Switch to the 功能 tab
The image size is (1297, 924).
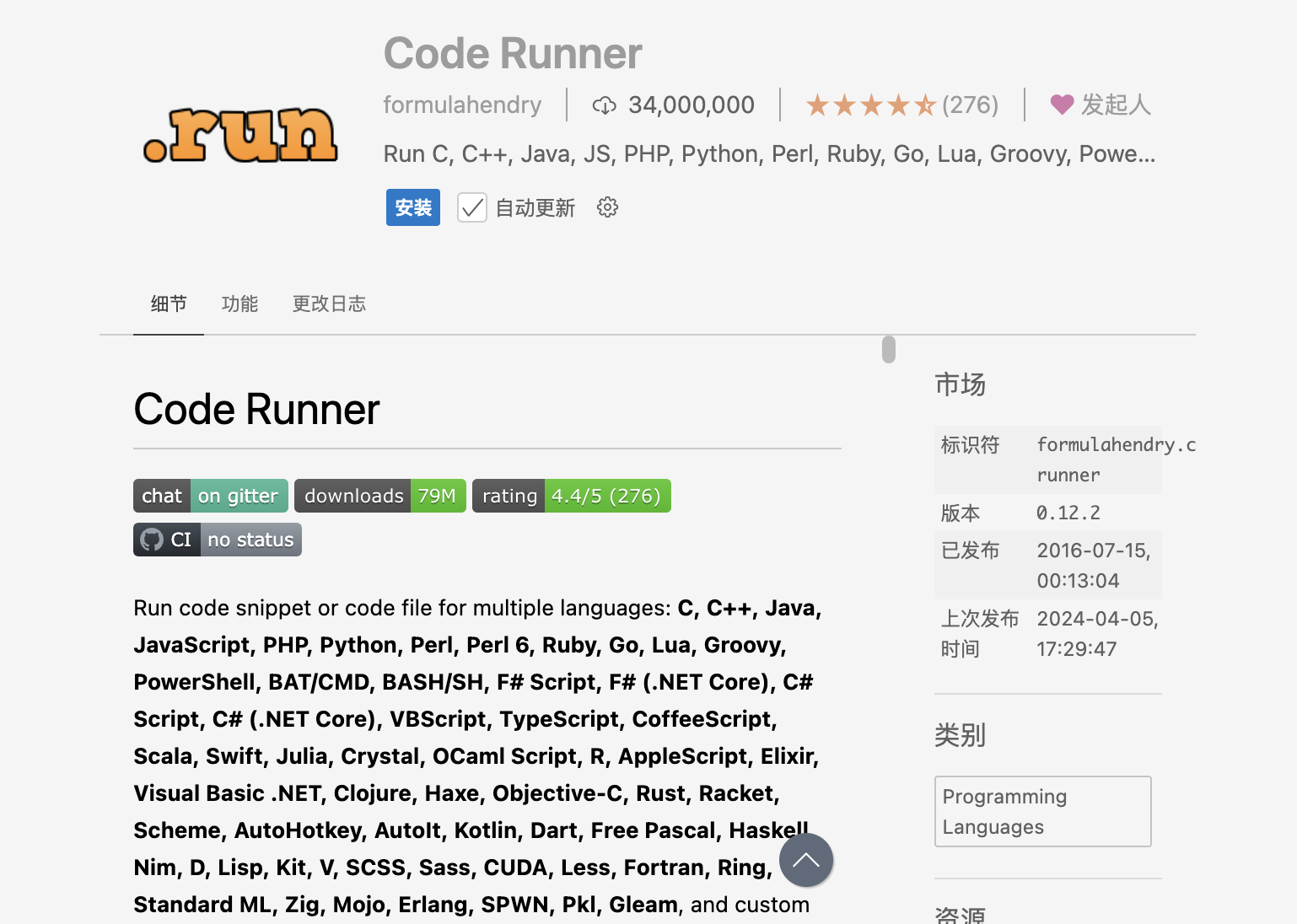click(x=239, y=304)
